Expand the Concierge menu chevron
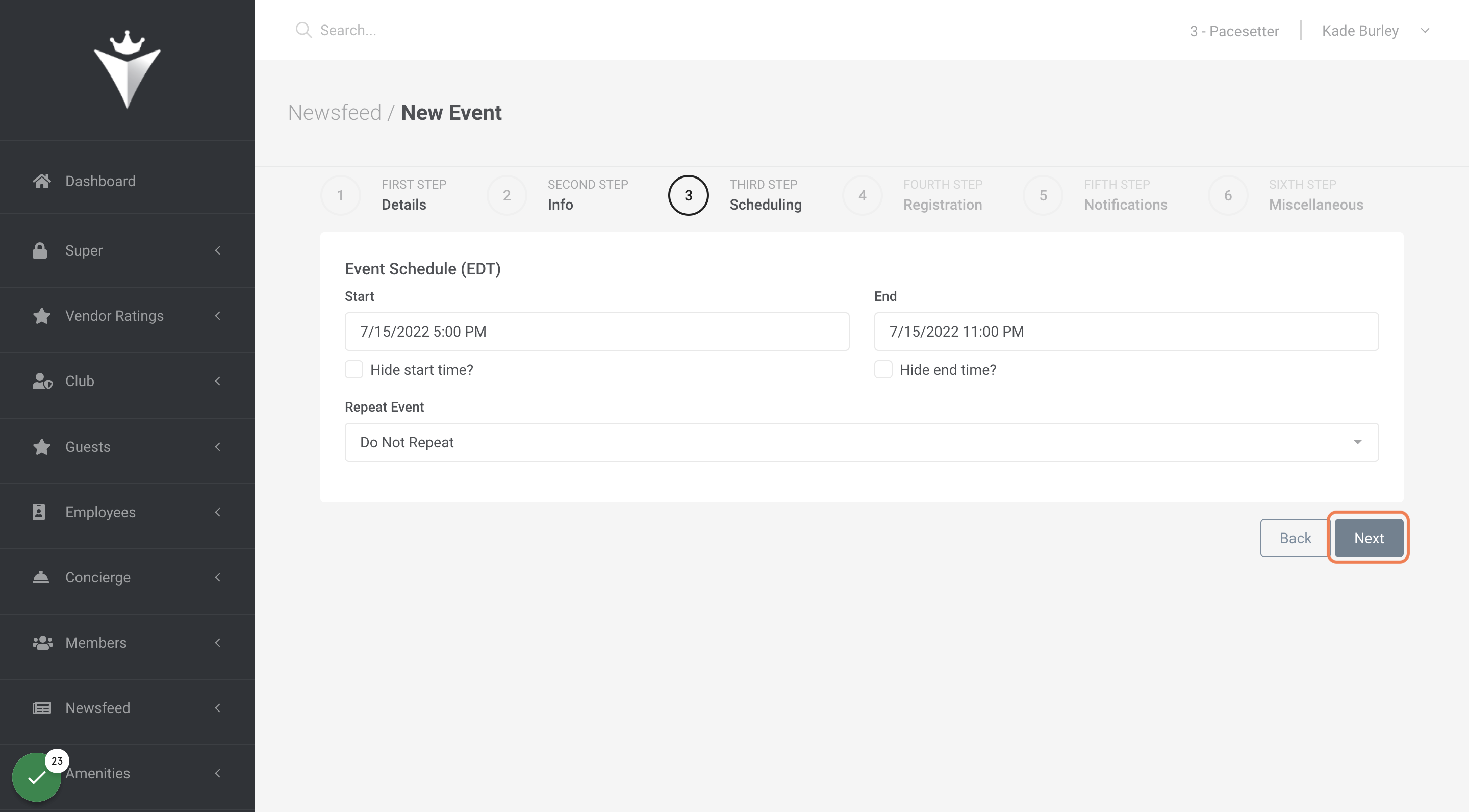The image size is (1469, 812). click(x=217, y=577)
